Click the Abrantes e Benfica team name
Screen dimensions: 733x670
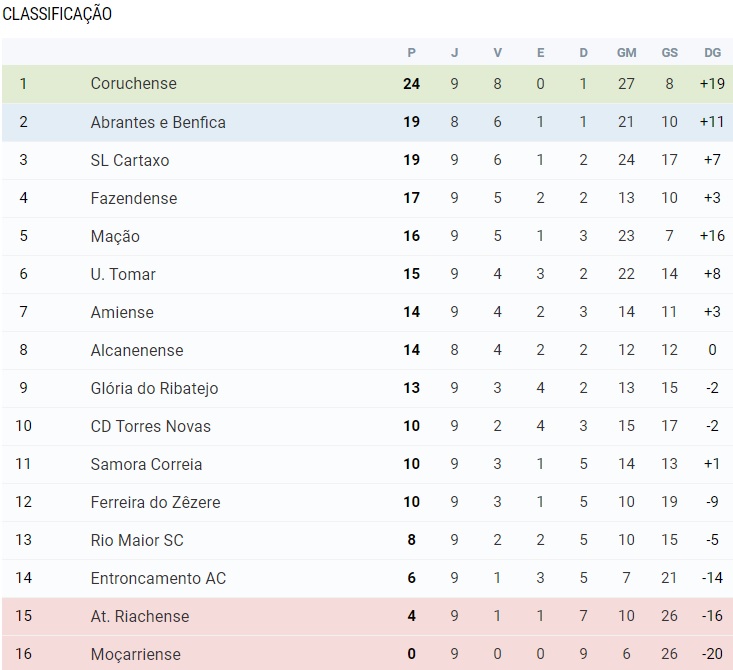point(158,122)
